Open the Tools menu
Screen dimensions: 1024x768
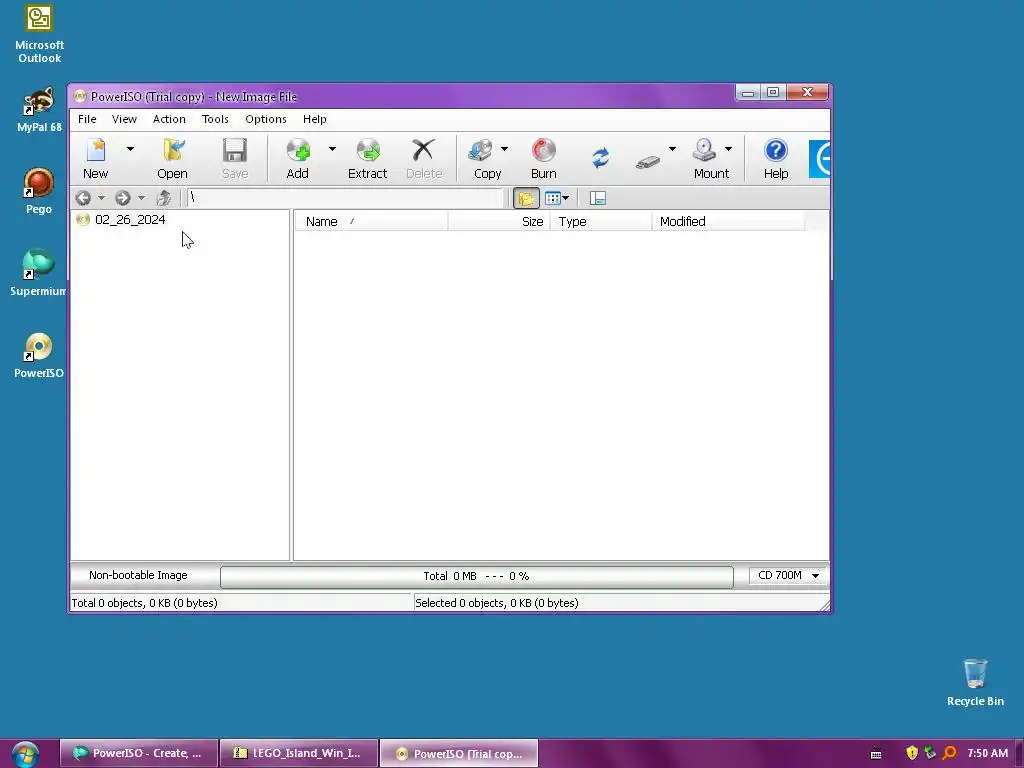click(x=215, y=119)
